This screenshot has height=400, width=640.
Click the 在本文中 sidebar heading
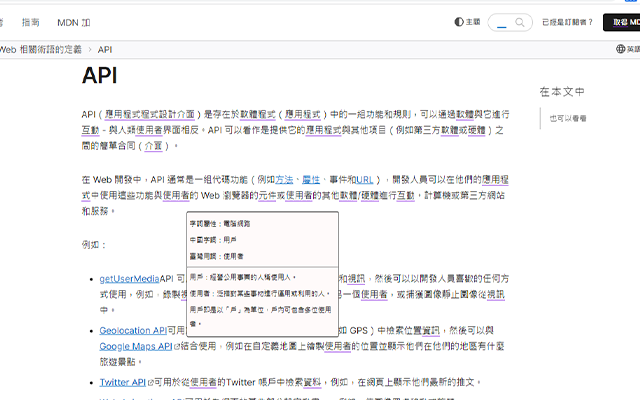point(562,92)
